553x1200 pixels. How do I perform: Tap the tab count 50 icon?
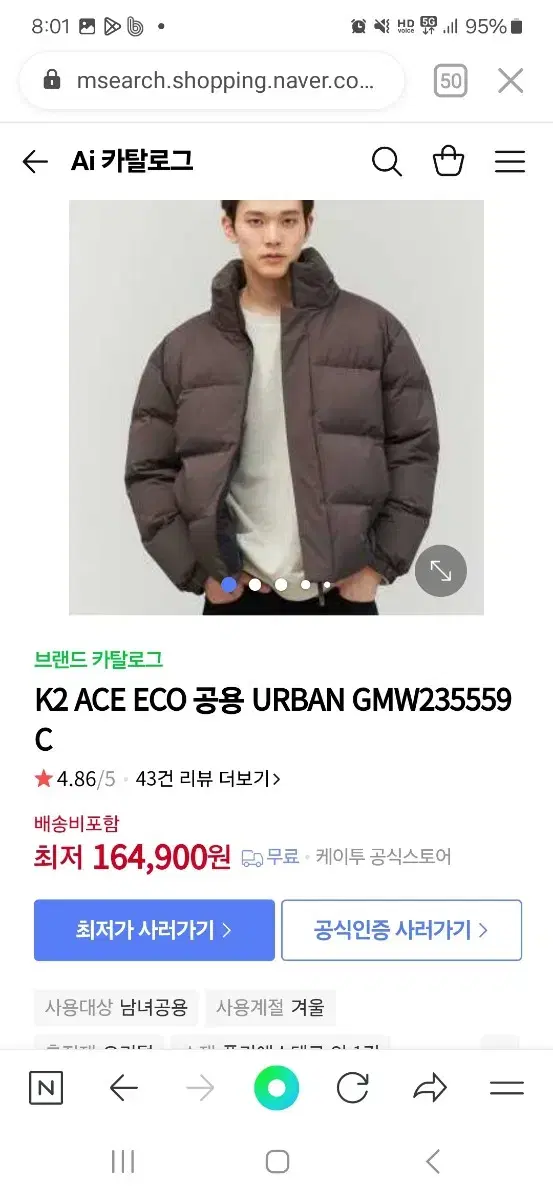tap(451, 81)
